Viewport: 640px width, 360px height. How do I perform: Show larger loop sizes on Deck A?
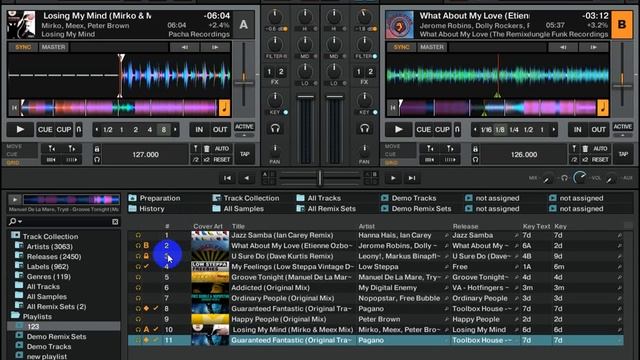tap(176, 130)
